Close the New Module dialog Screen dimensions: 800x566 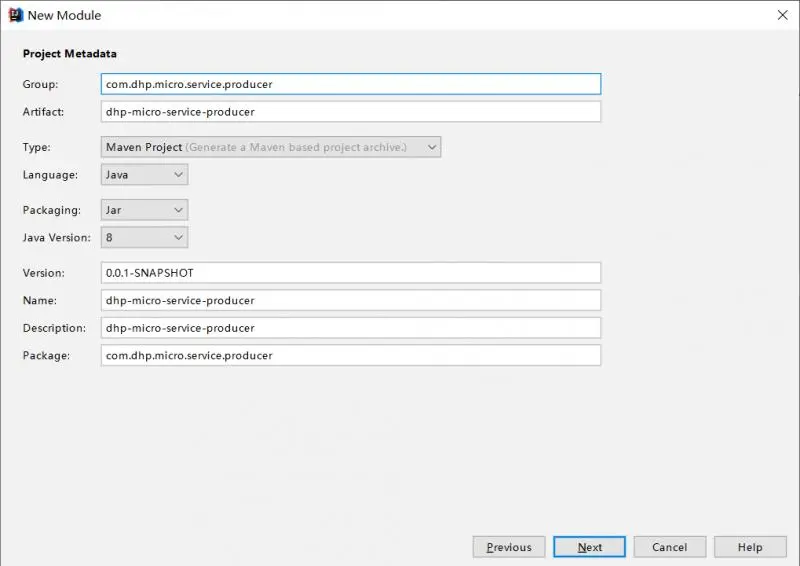(x=782, y=15)
